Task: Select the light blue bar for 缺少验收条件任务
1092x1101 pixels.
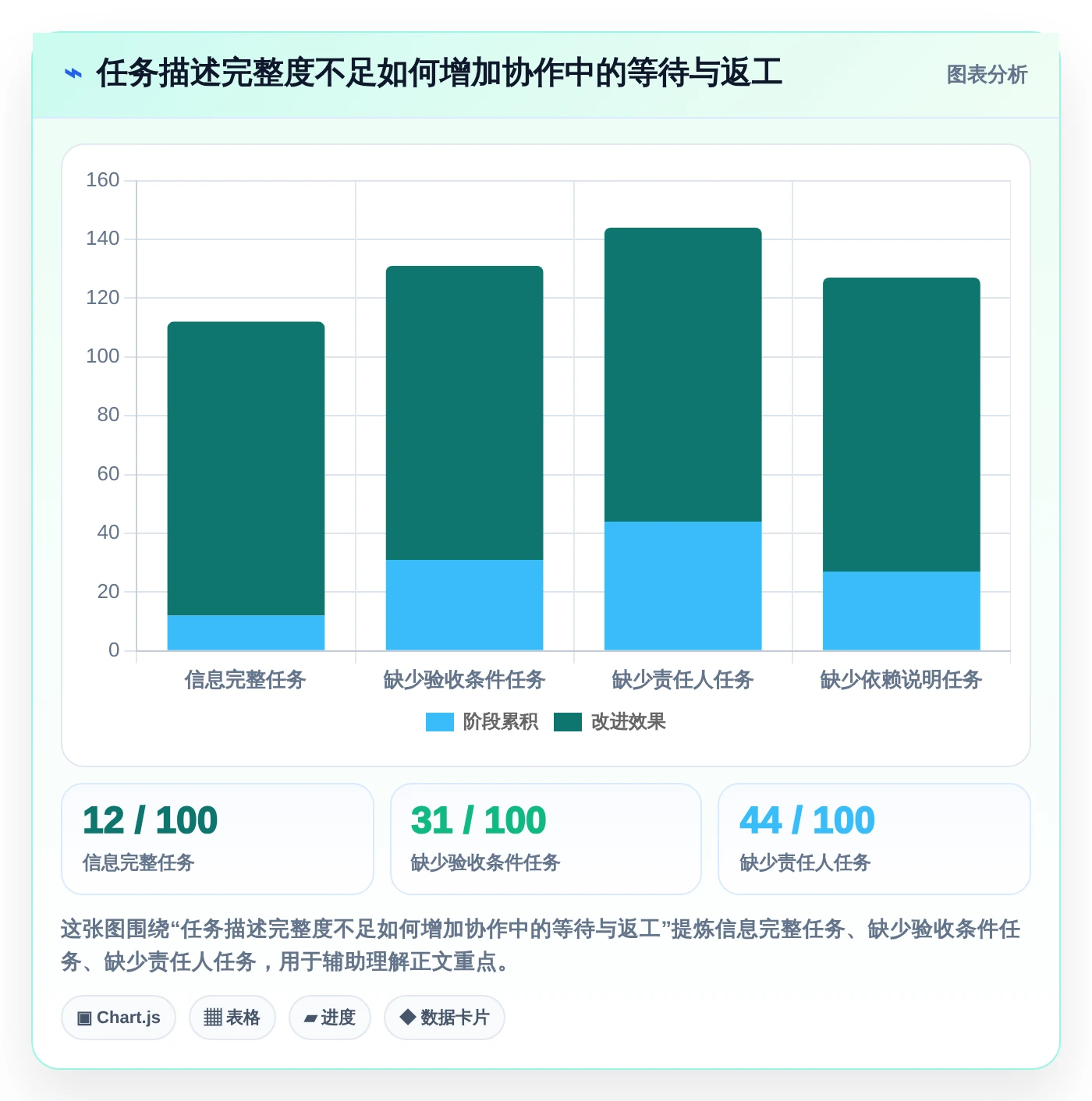Action: [x=464, y=605]
